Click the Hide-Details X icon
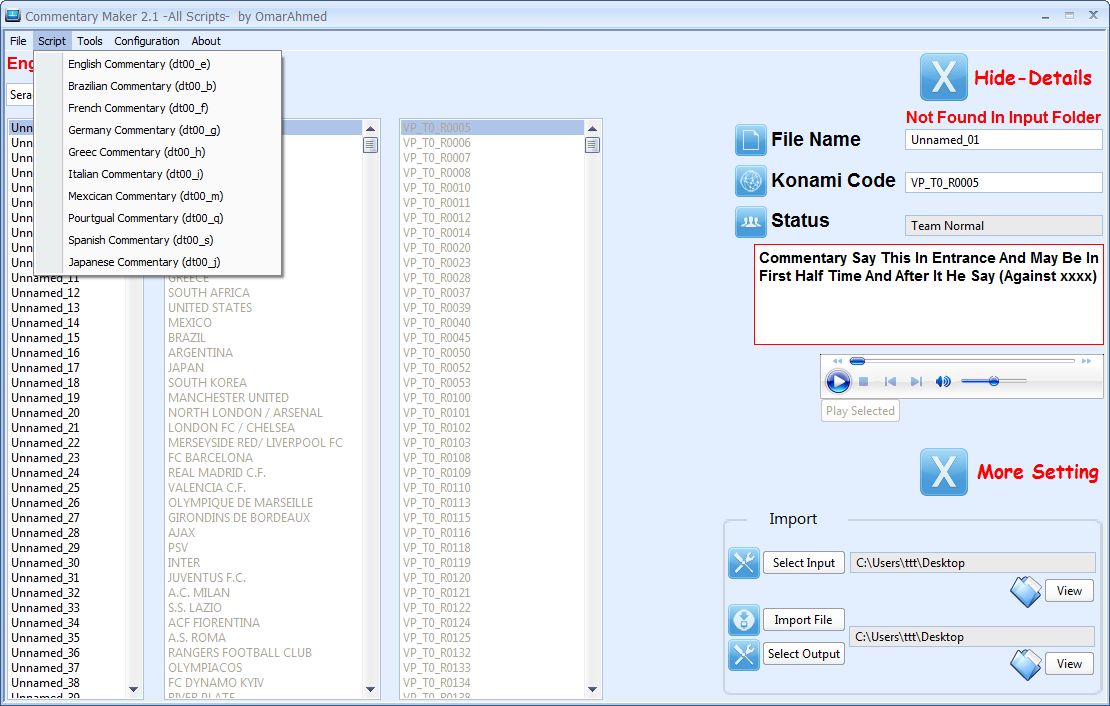This screenshot has height=706, width=1110. pyautogui.click(x=943, y=78)
